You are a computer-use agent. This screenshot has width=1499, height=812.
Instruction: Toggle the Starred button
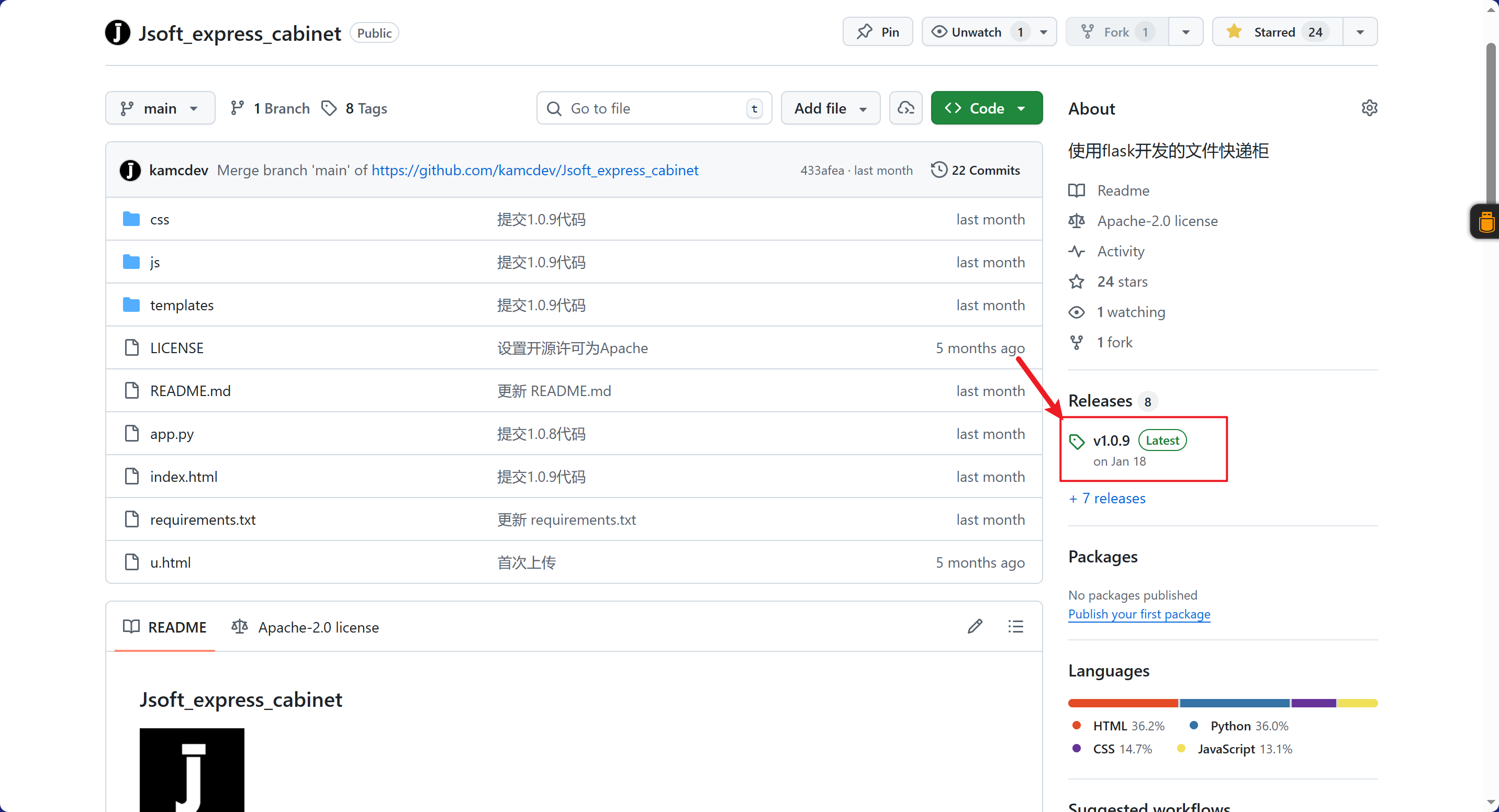tap(1278, 32)
